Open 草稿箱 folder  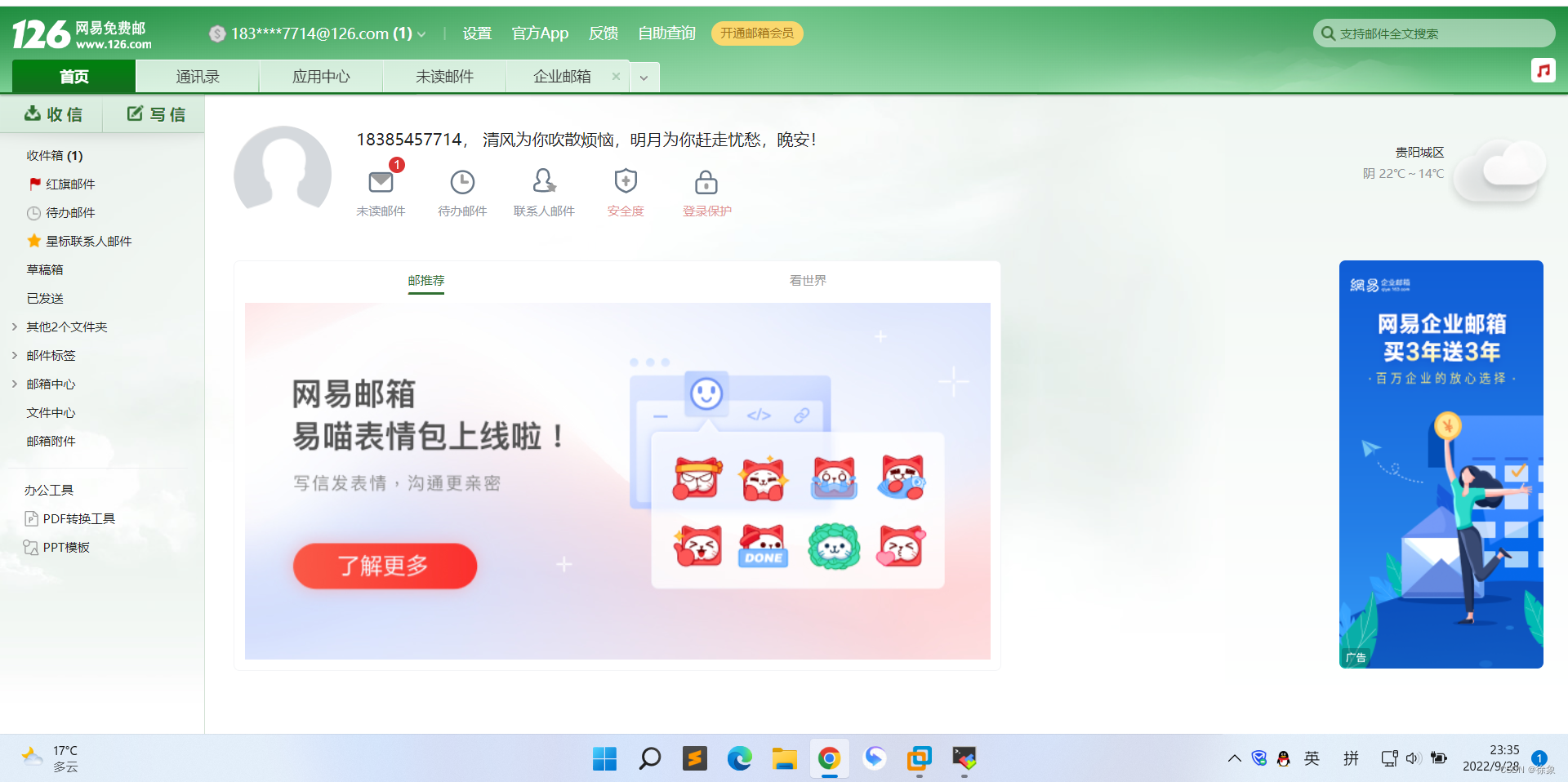pyautogui.click(x=45, y=269)
